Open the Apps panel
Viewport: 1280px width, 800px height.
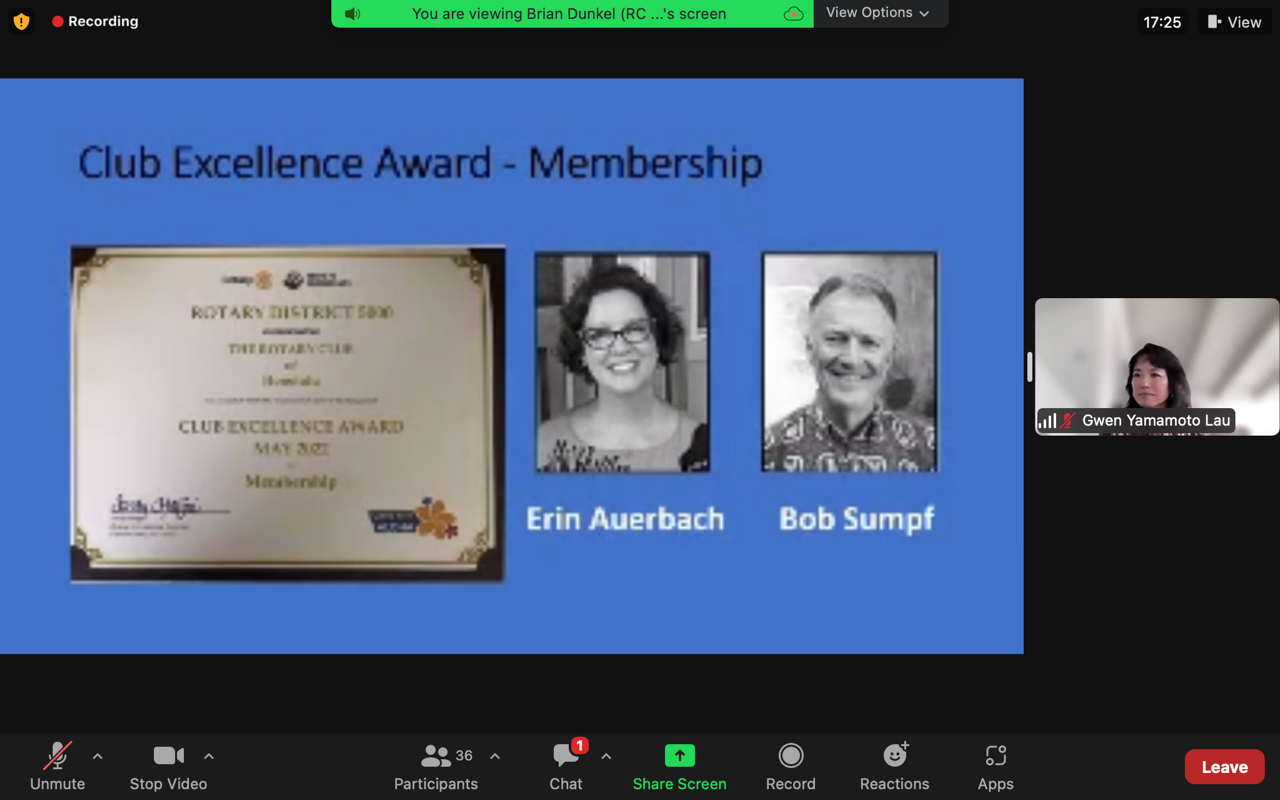coord(995,767)
